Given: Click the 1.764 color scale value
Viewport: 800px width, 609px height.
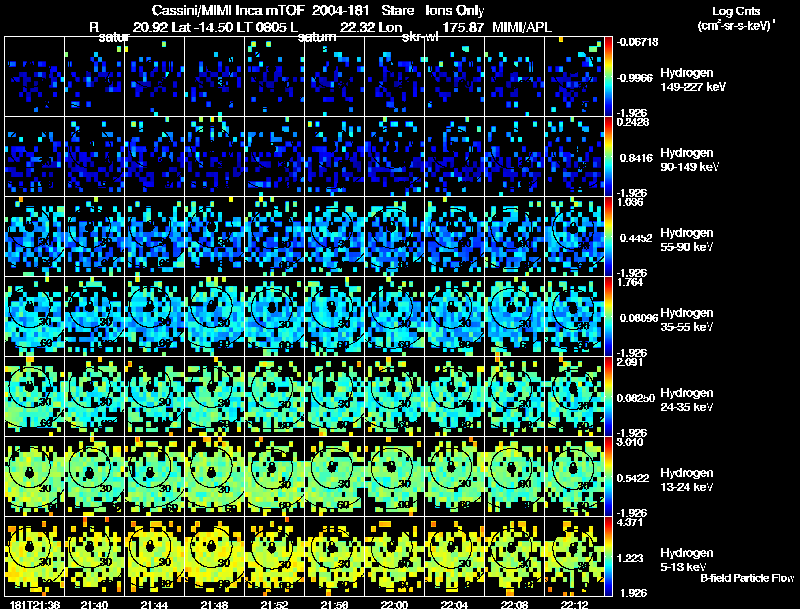Looking at the screenshot, I should 630,282.
